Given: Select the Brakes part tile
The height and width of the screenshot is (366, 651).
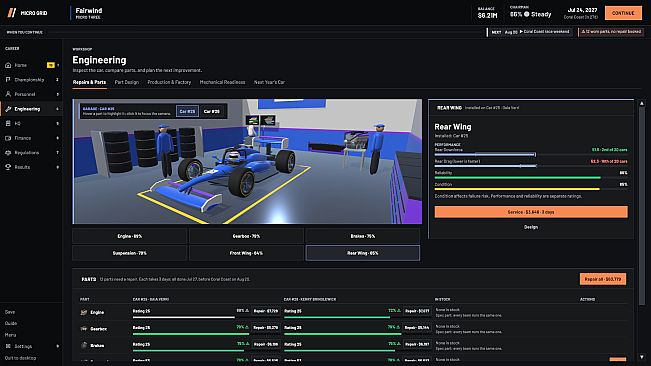Looking at the screenshot, I should (362, 236).
